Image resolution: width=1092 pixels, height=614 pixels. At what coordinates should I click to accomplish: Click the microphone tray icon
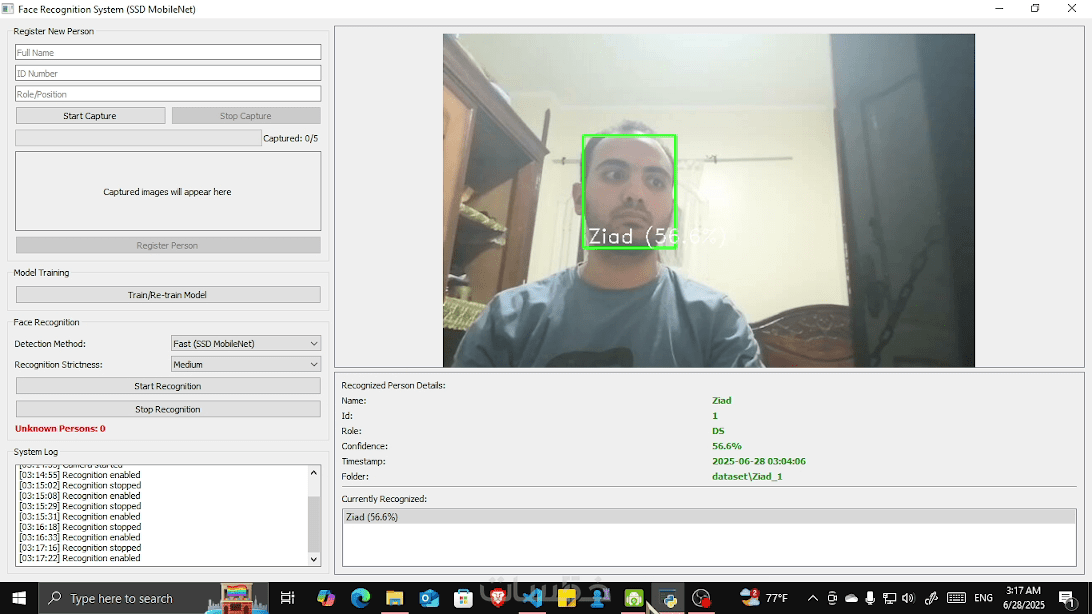[870, 598]
